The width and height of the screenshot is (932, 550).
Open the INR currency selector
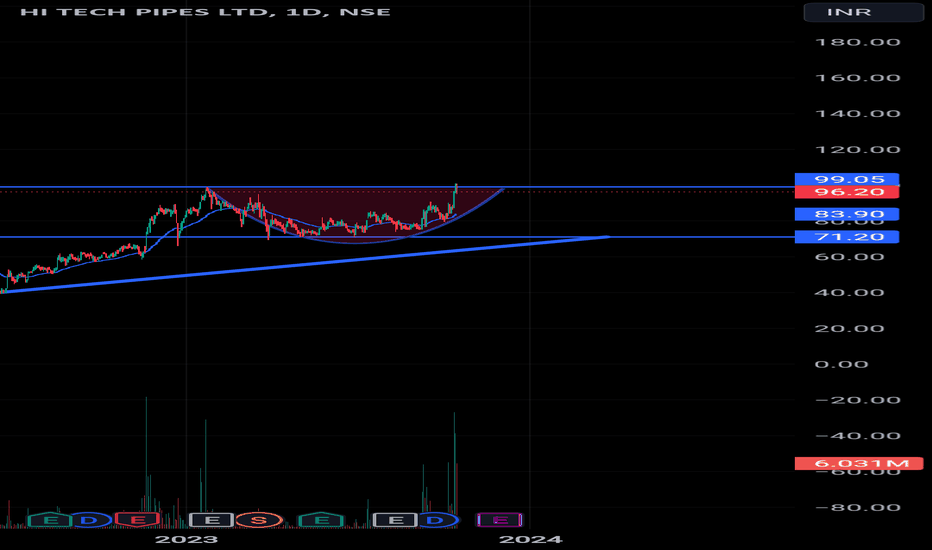(864, 12)
